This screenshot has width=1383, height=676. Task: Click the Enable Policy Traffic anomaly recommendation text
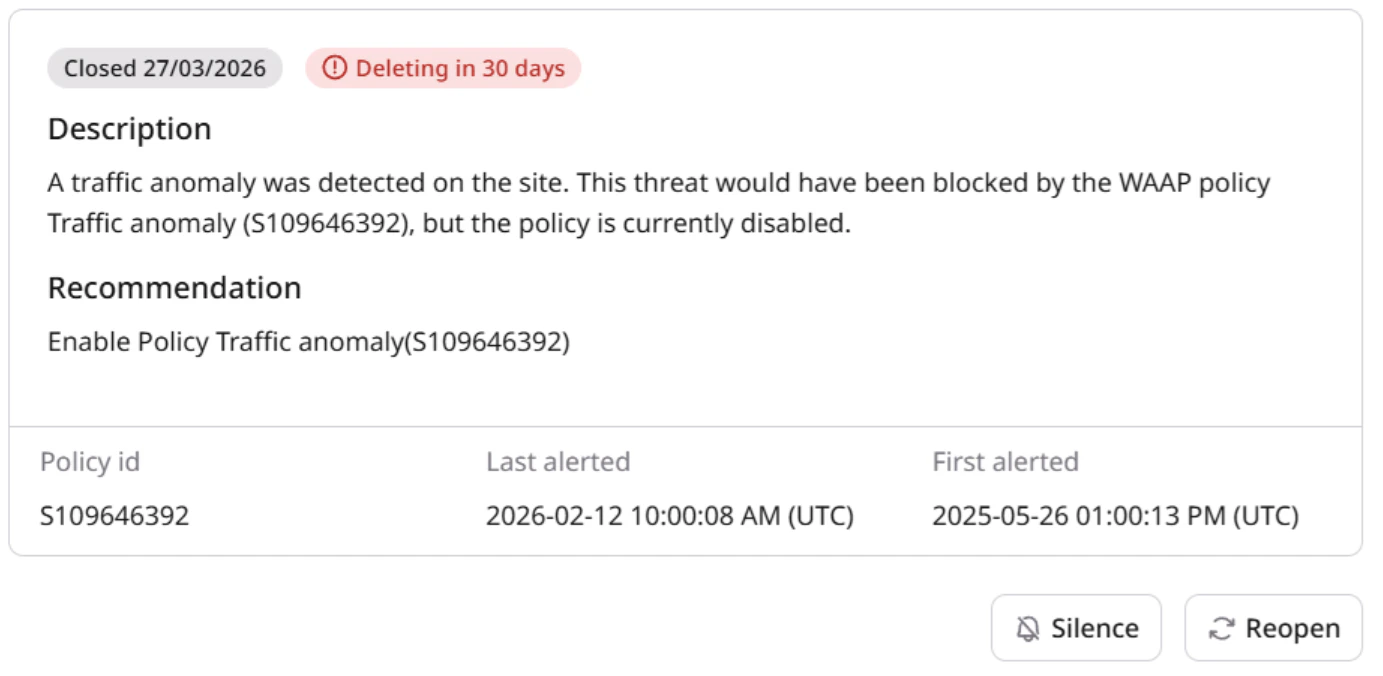(308, 342)
